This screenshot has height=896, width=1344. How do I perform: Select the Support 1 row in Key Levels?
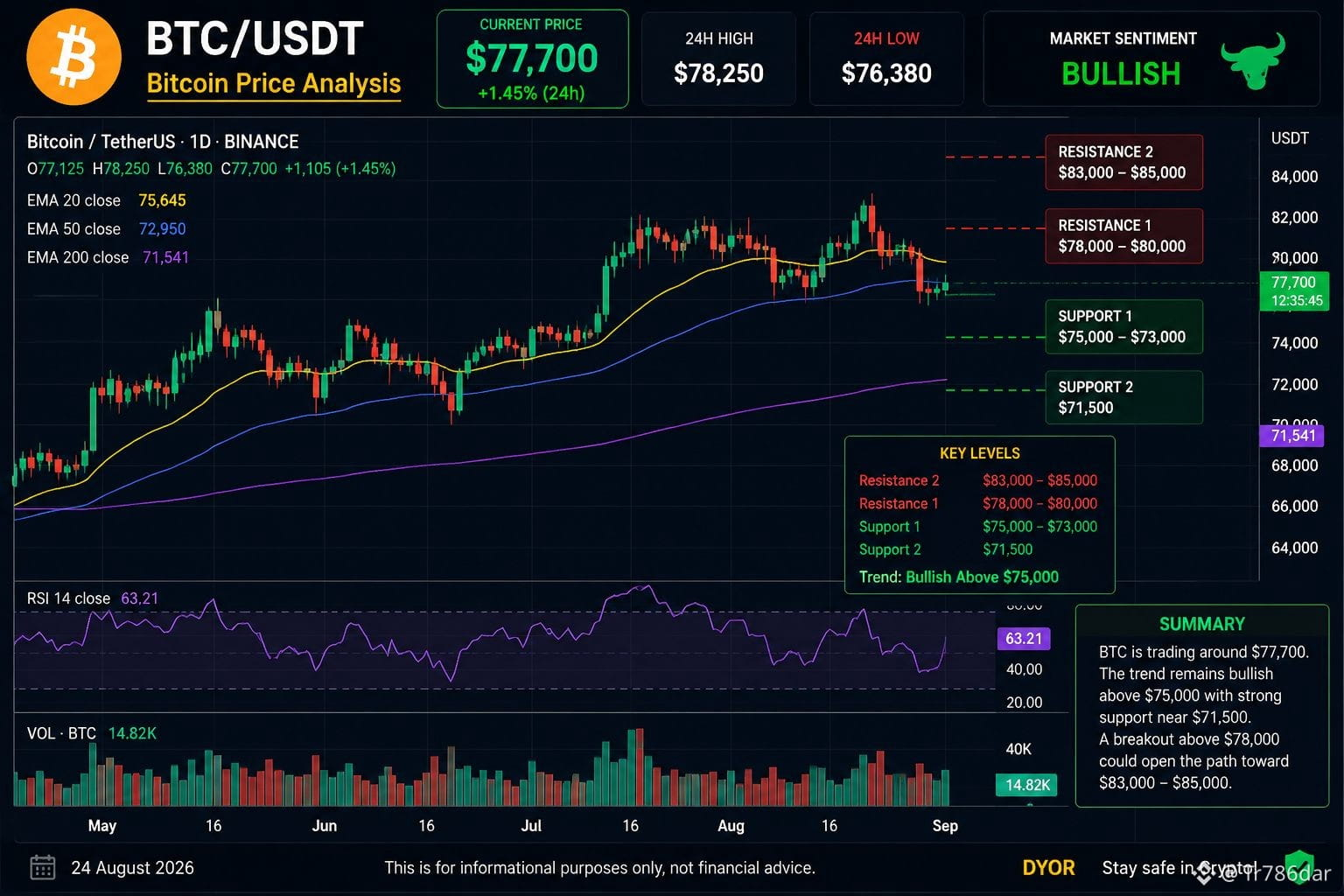click(977, 527)
